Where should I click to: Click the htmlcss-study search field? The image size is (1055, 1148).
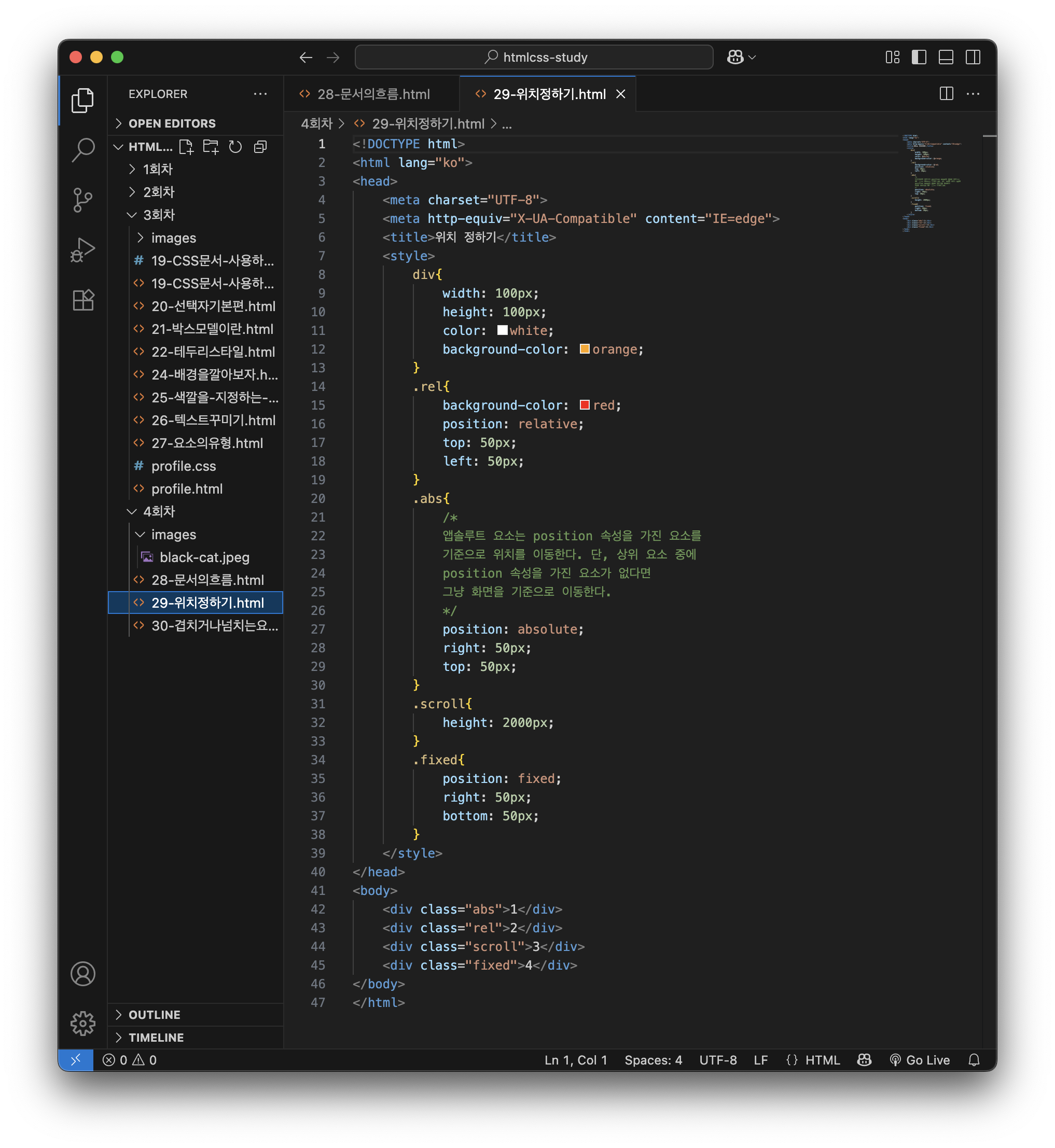pyautogui.click(x=534, y=57)
